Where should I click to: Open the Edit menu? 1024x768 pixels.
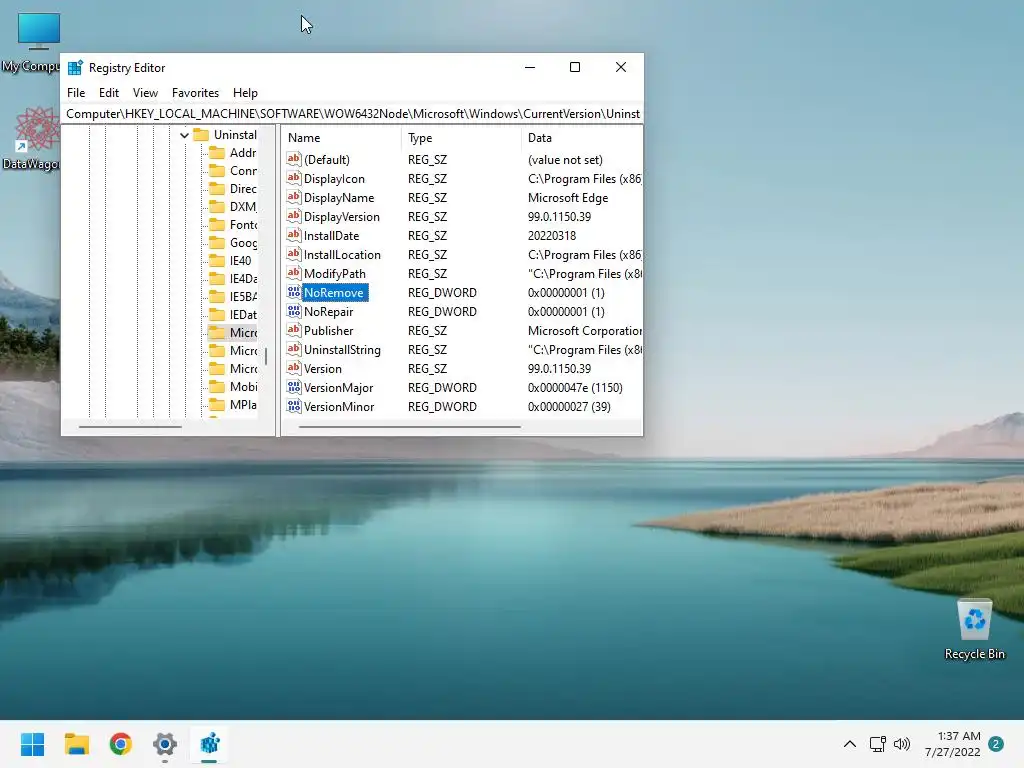[x=108, y=93]
